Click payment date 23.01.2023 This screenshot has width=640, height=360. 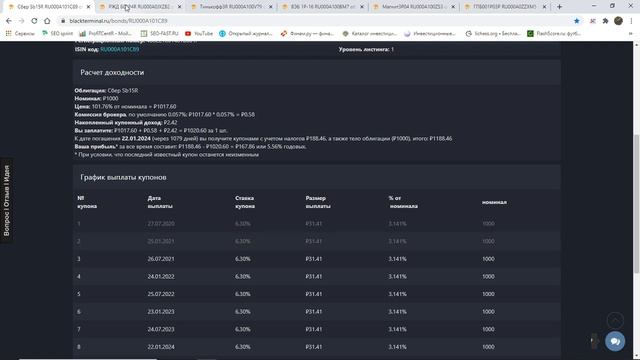pos(161,312)
